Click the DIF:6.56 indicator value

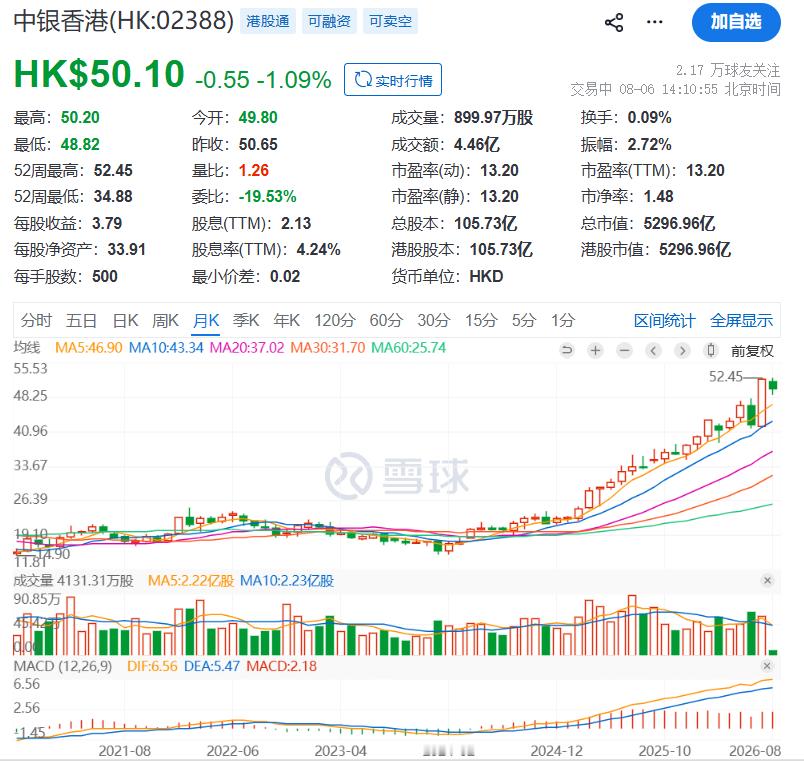pos(152,666)
